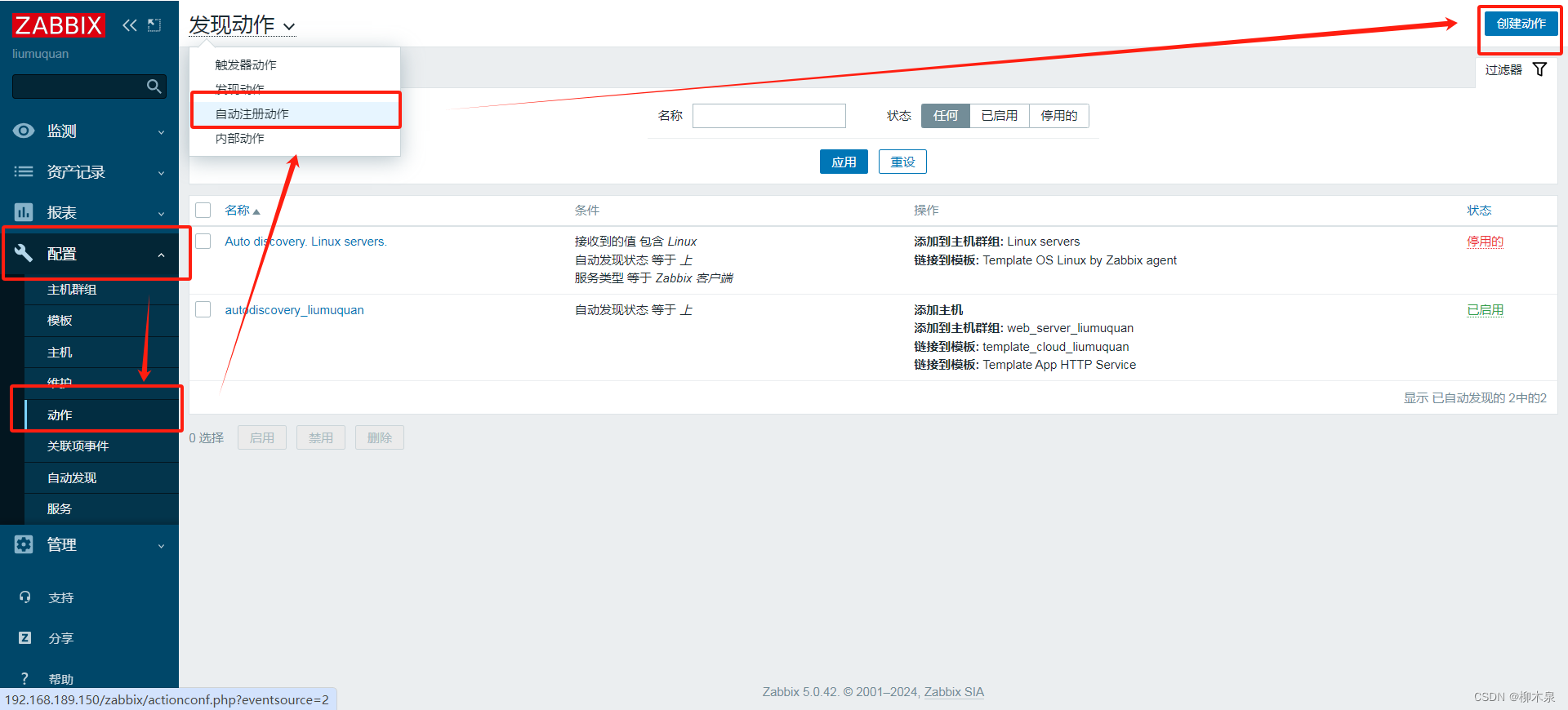
Task: Choose 自动注册动作 from dropdown
Action: (295, 114)
